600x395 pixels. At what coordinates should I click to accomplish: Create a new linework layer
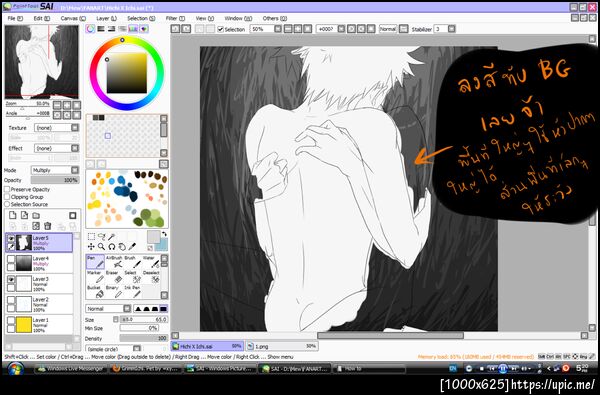(x=24, y=215)
